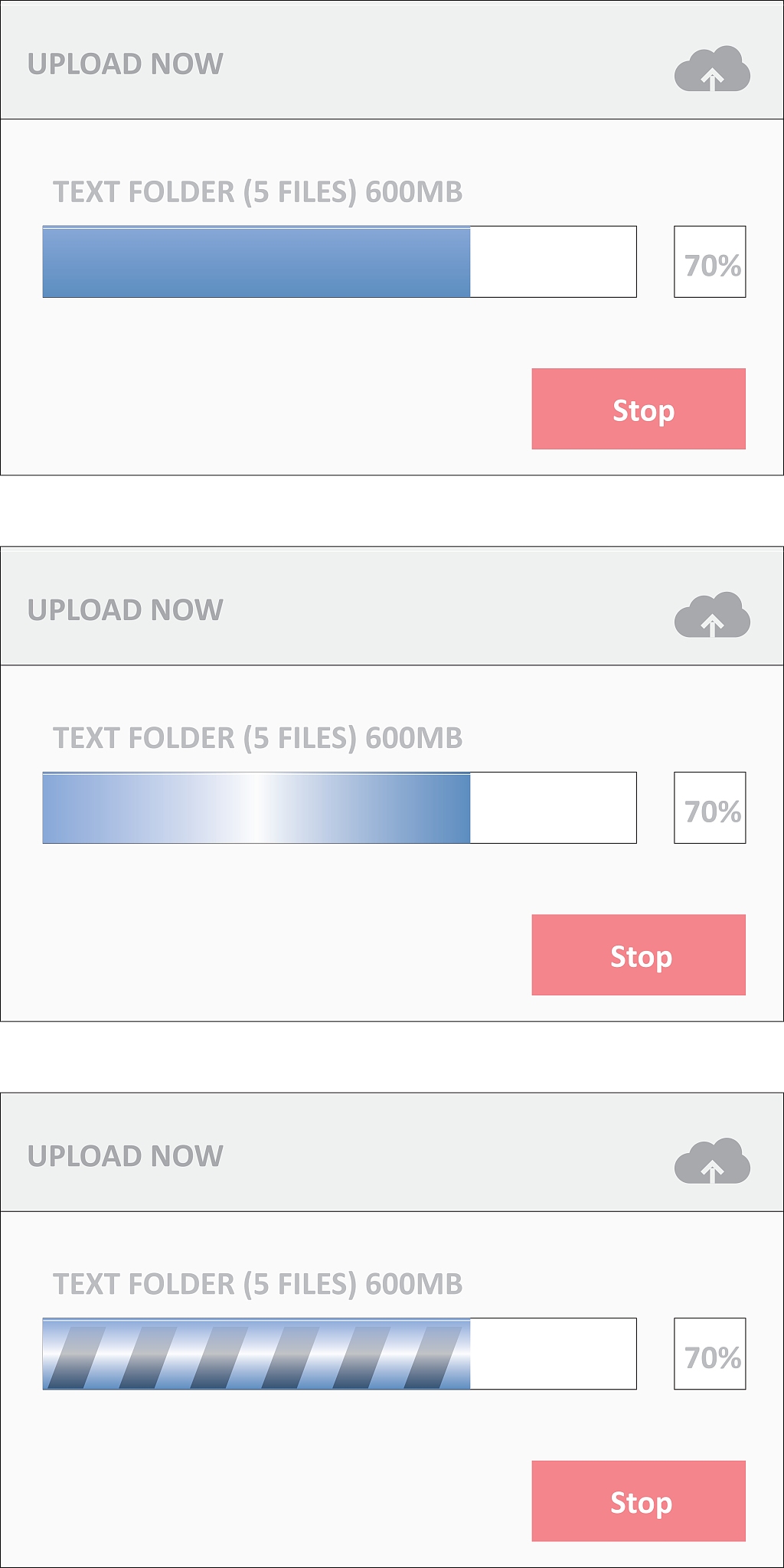Click the UPLOAD NOW title above the glossy gradient bar
This screenshot has height=1568, width=784.
coord(126,610)
